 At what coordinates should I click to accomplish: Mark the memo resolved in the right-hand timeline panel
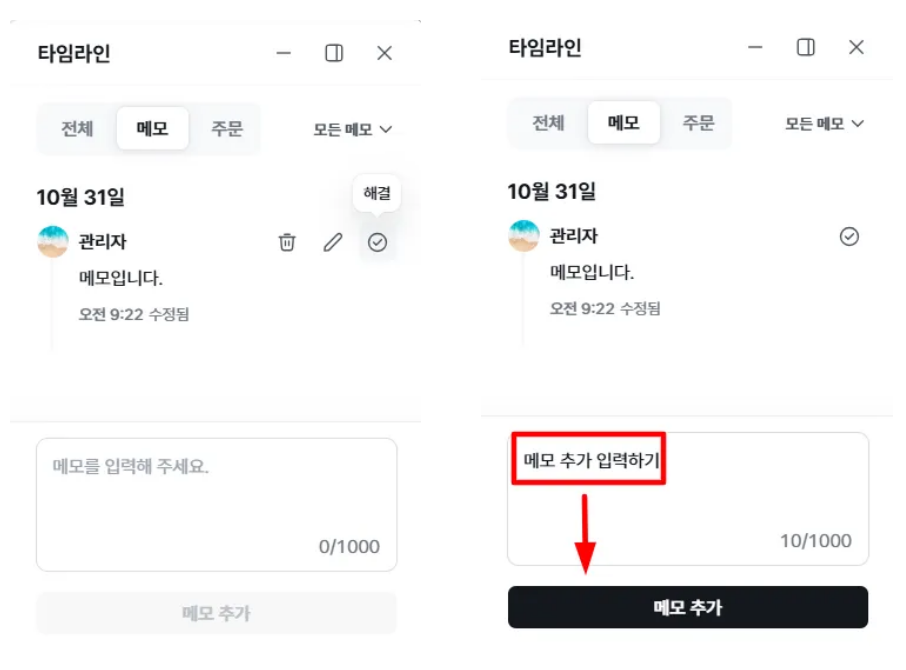[849, 237]
